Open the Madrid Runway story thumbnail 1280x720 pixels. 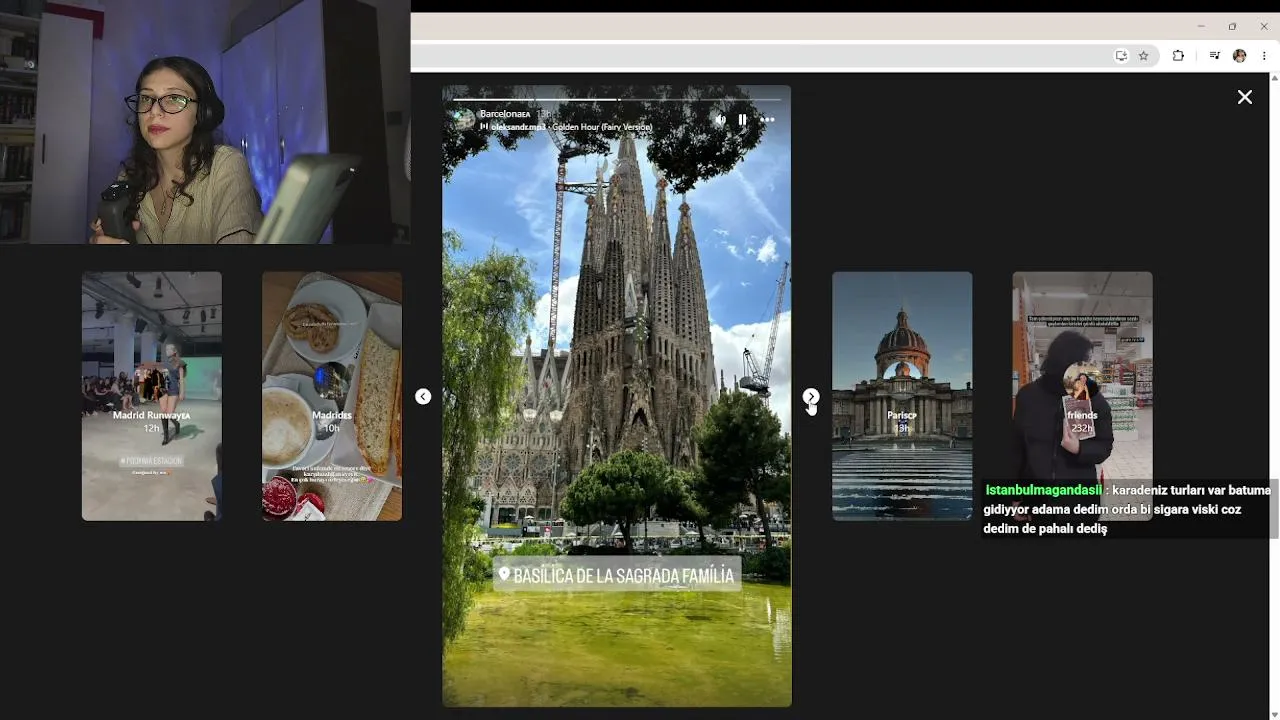(x=152, y=396)
